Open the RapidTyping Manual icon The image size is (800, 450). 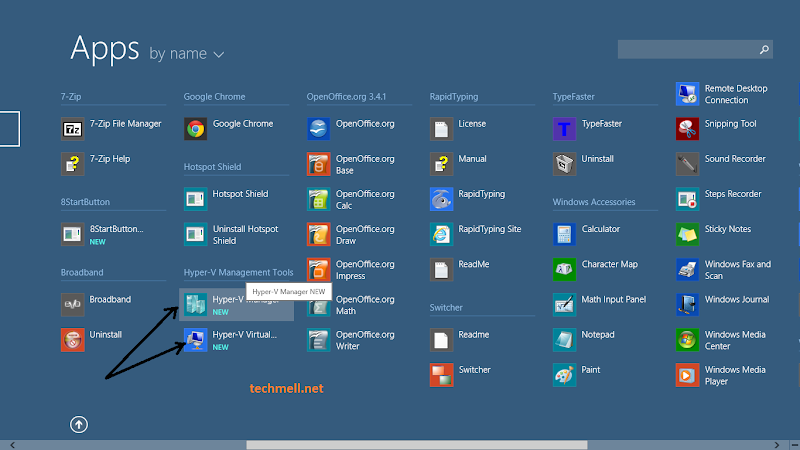click(441, 164)
